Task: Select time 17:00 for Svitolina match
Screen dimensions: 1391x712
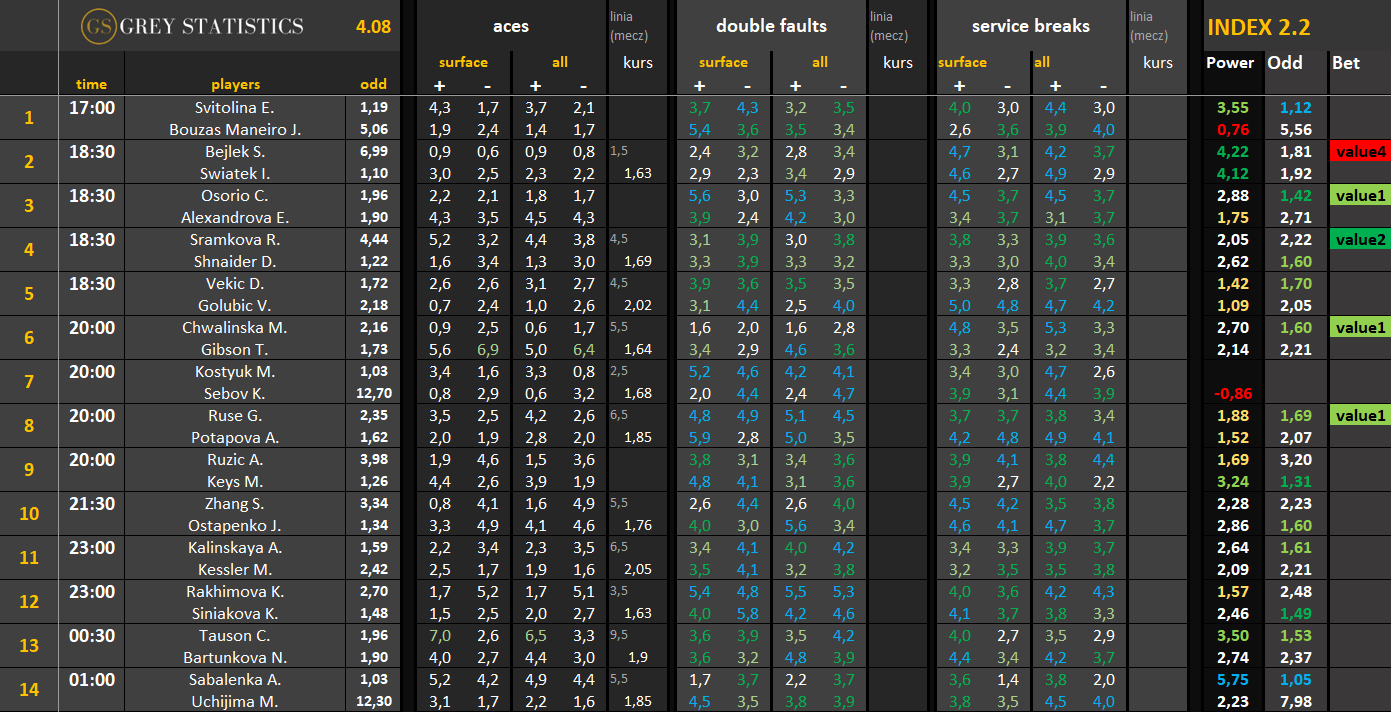Action: [91, 107]
